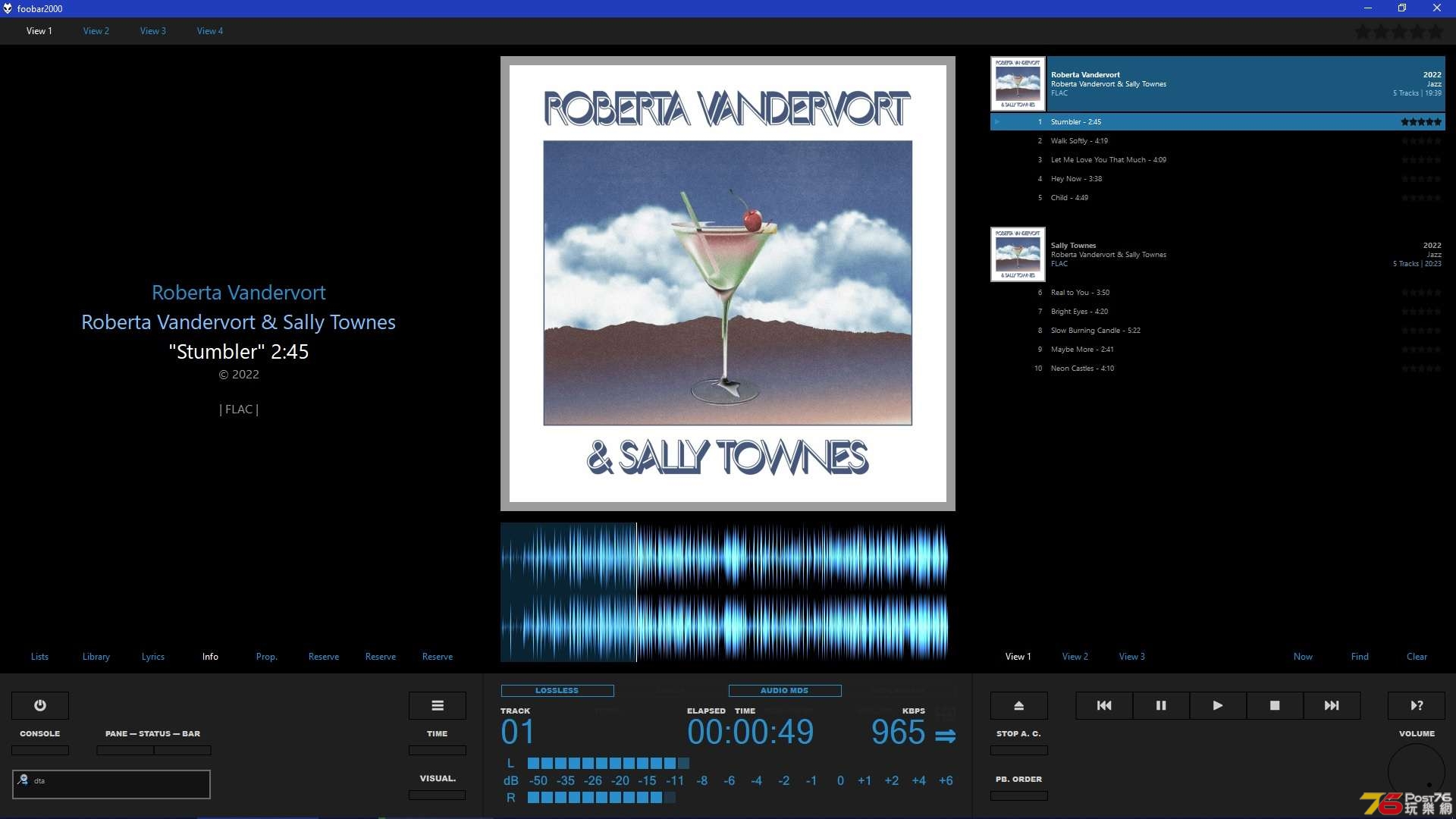This screenshot has width=1456, height=819.
Task: Toggle the PANE switch
Action: pyautogui.click(x=125, y=750)
